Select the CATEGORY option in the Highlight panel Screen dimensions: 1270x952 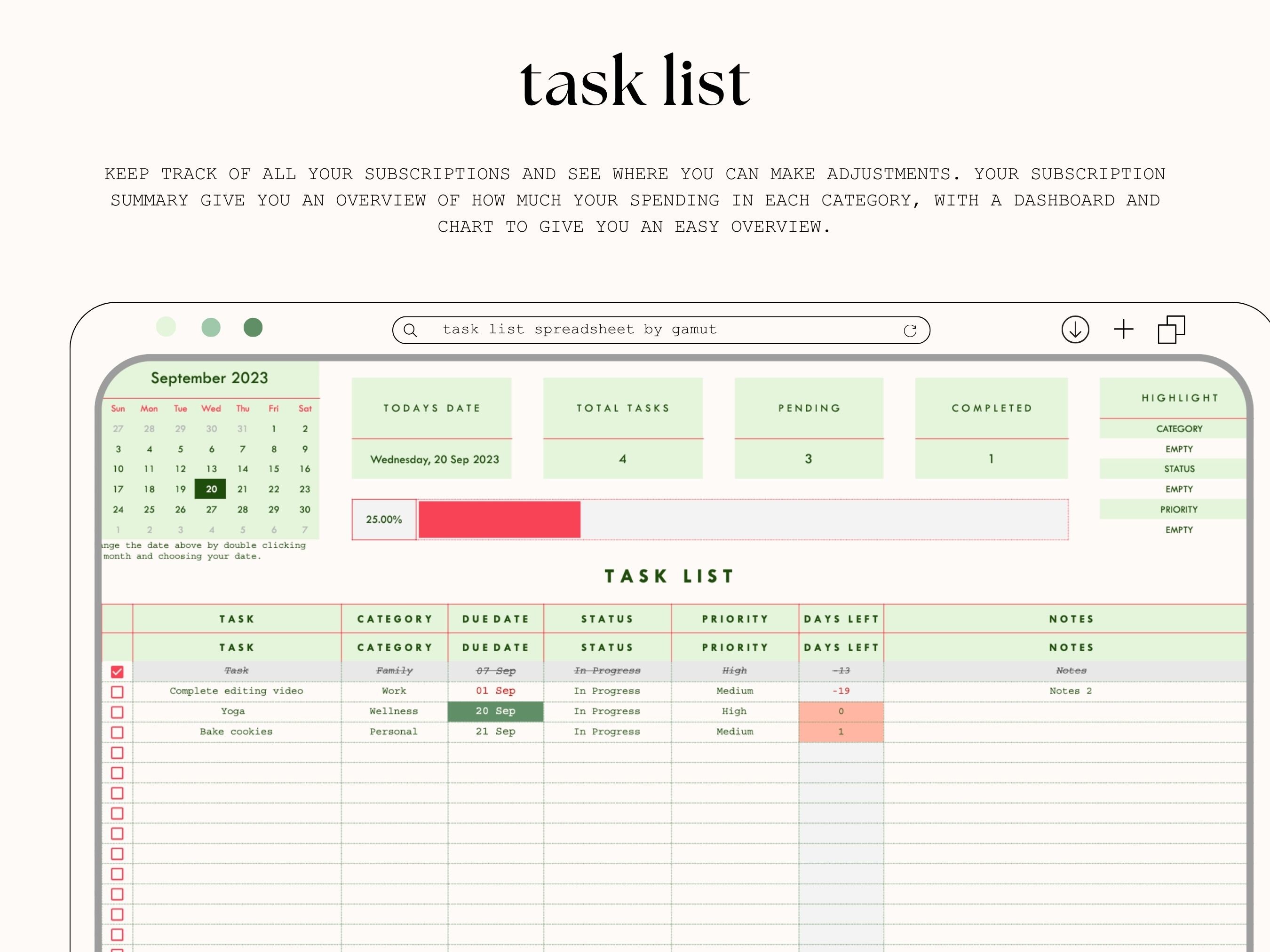point(1179,428)
